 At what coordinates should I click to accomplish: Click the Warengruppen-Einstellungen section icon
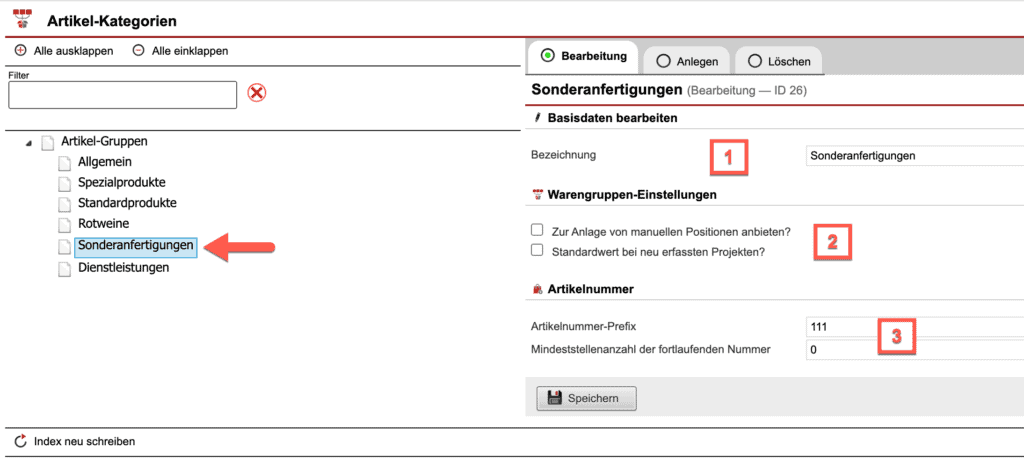tap(538, 195)
